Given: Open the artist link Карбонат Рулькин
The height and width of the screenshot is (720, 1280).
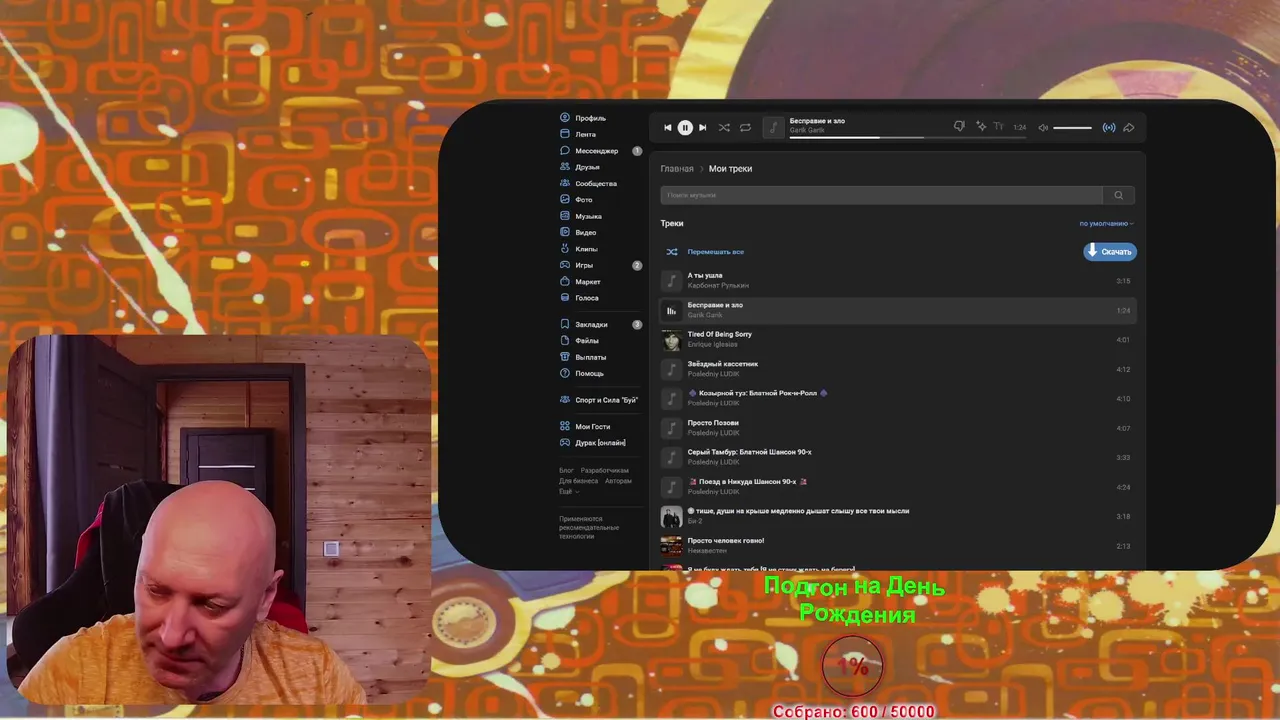Looking at the screenshot, I should 718,286.
